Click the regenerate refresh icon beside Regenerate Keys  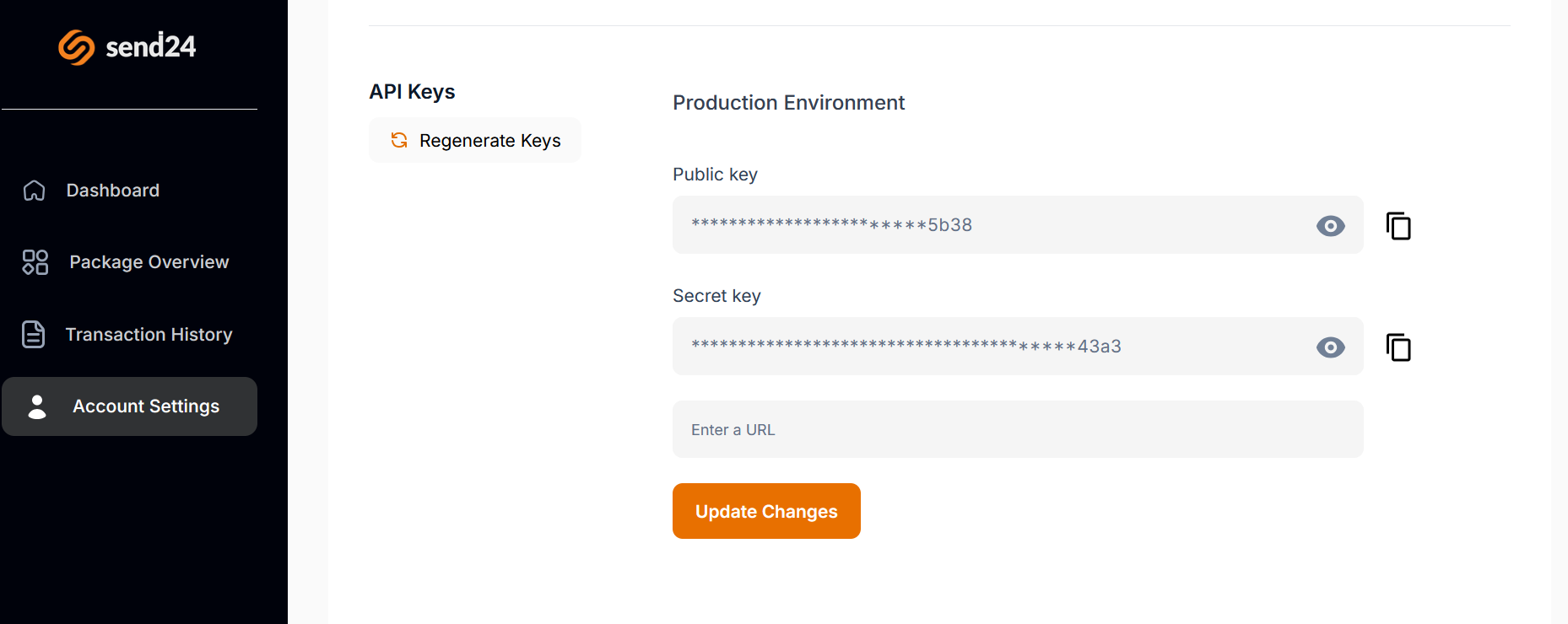click(x=398, y=140)
